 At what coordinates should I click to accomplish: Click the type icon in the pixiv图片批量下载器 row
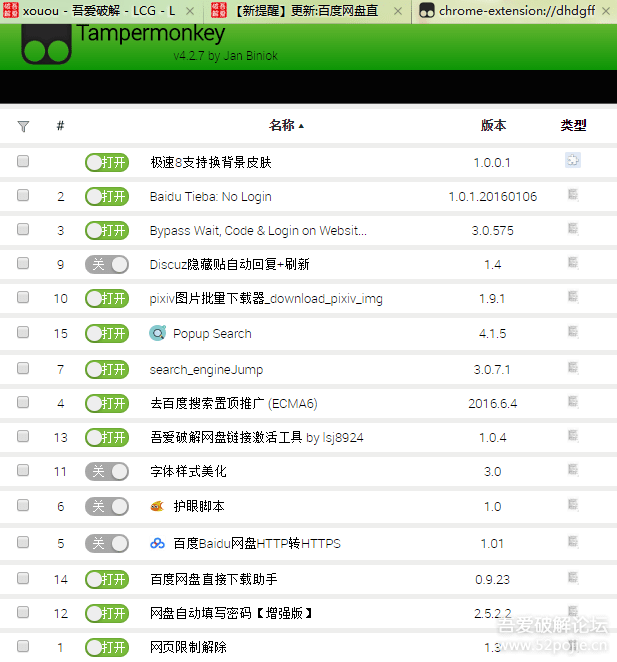(573, 297)
